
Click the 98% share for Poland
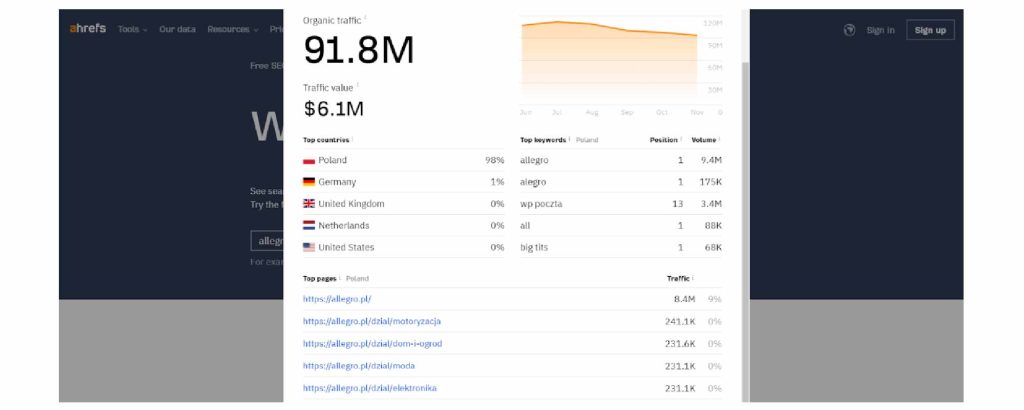[494, 161]
